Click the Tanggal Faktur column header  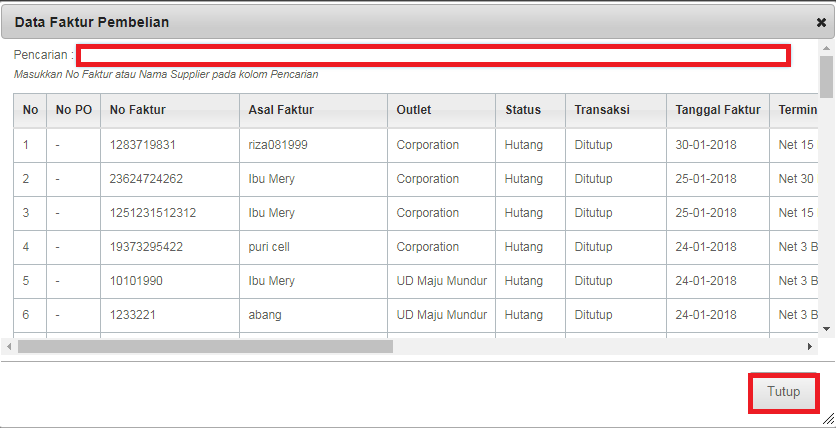(718, 110)
